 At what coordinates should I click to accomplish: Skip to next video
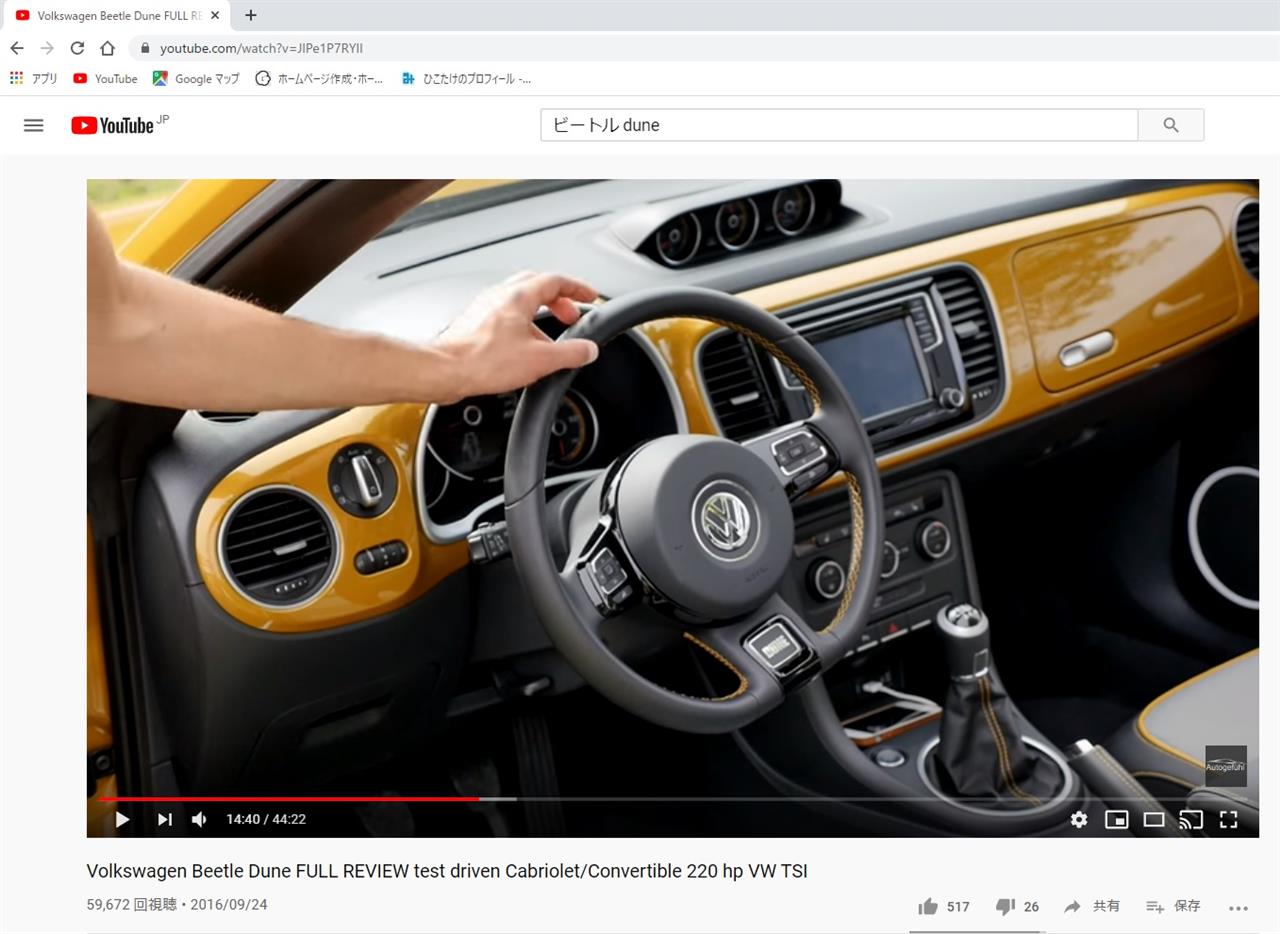pos(165,819)
